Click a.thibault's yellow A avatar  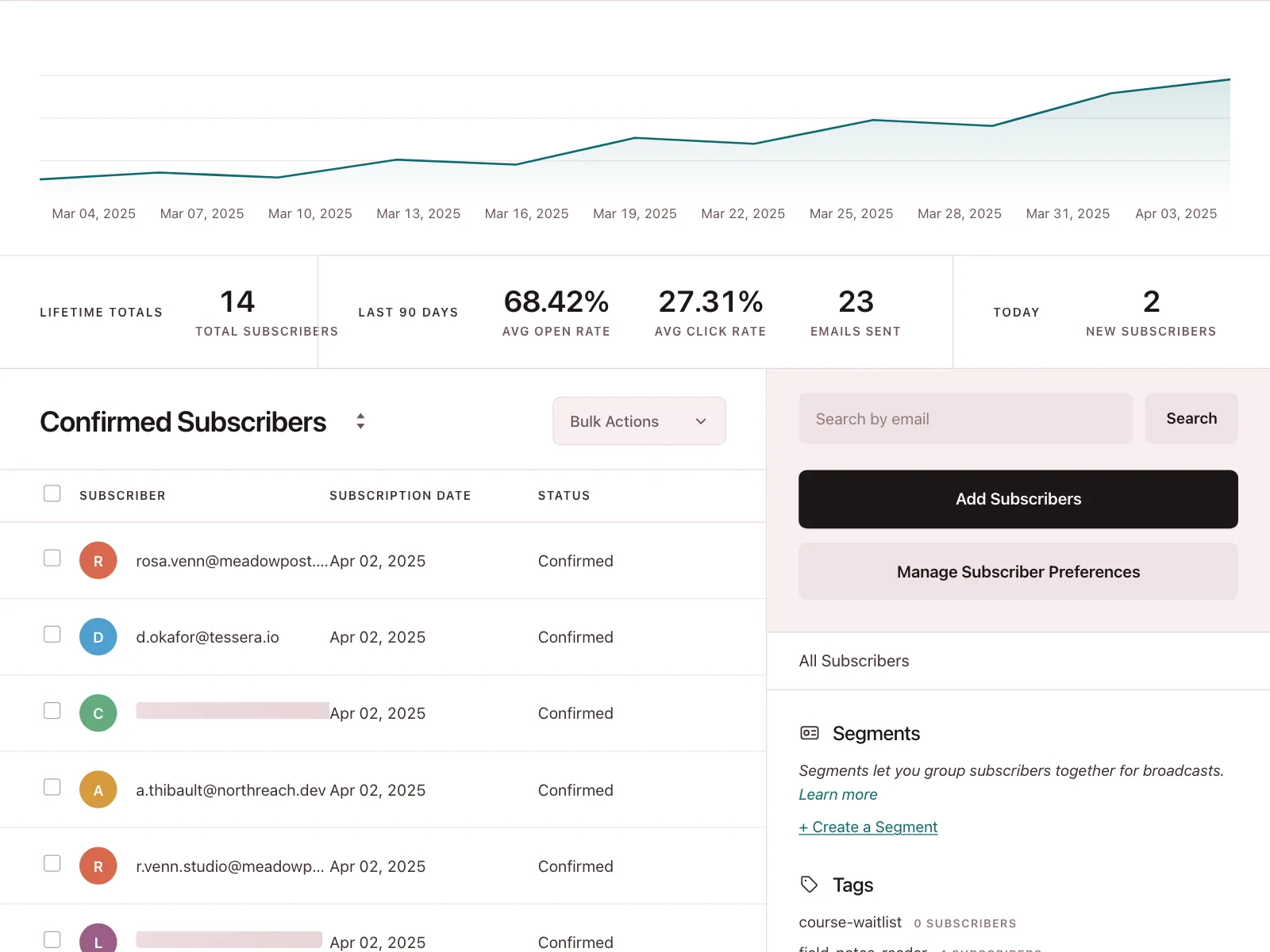[x=98, y=790]
